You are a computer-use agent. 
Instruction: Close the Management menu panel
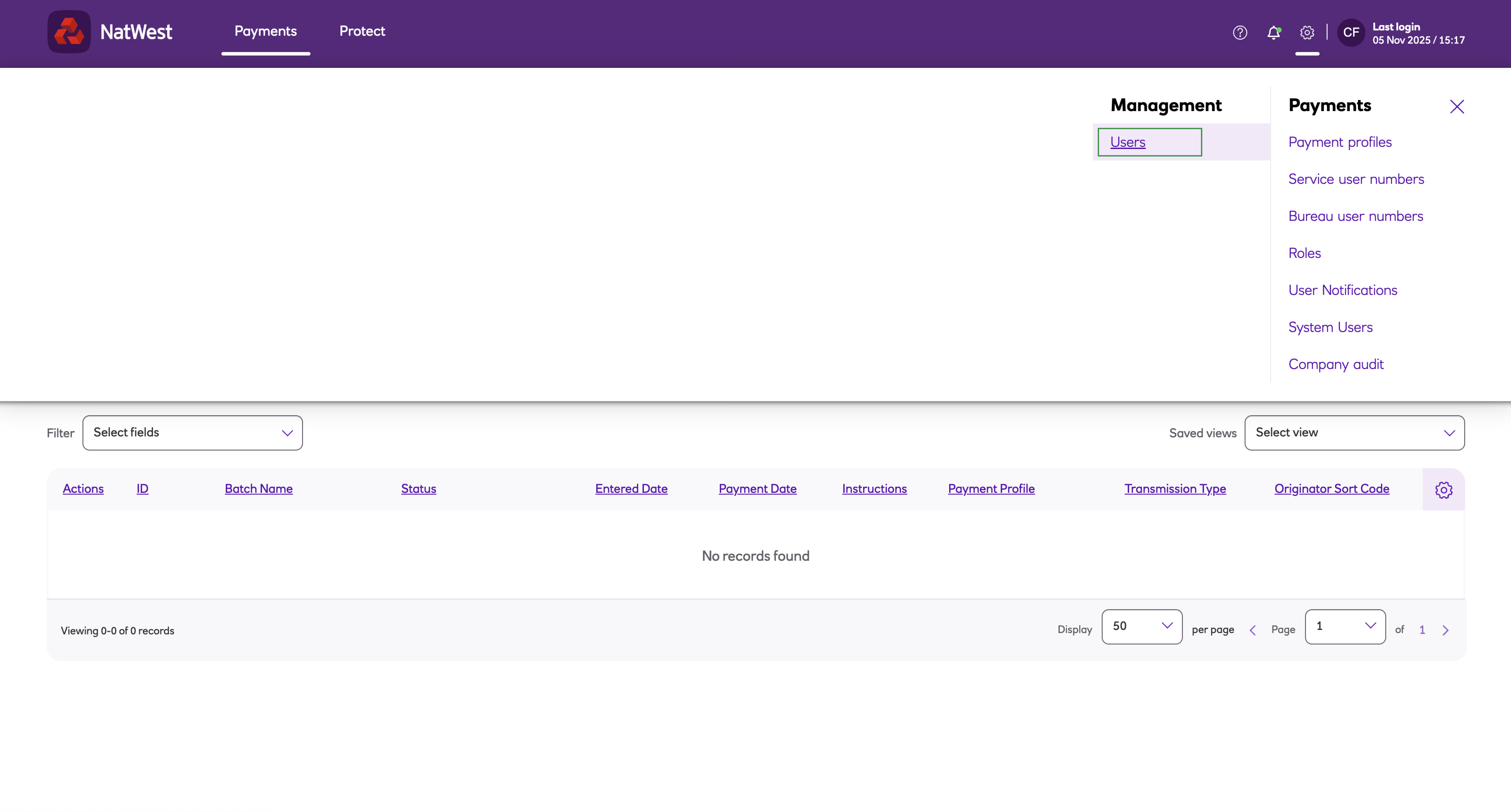tap(1457, 107)
